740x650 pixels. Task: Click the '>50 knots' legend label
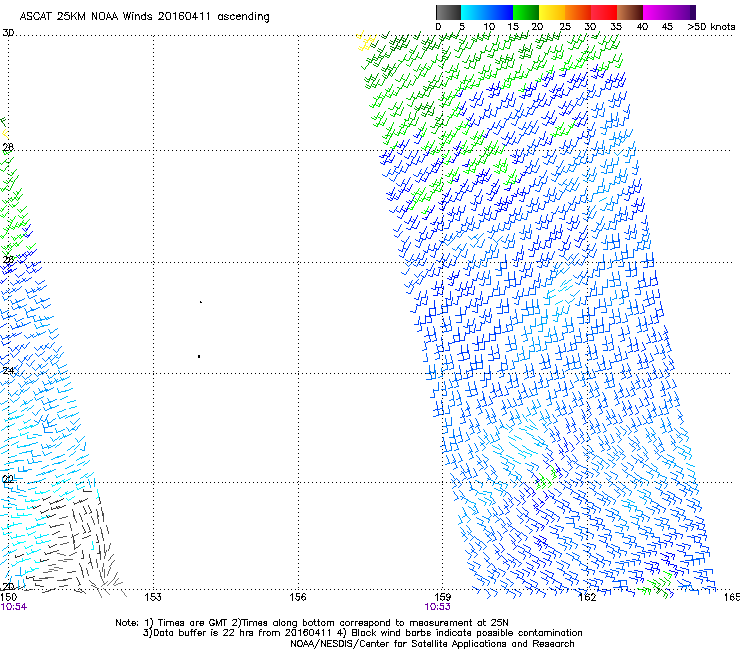[711, 27]
